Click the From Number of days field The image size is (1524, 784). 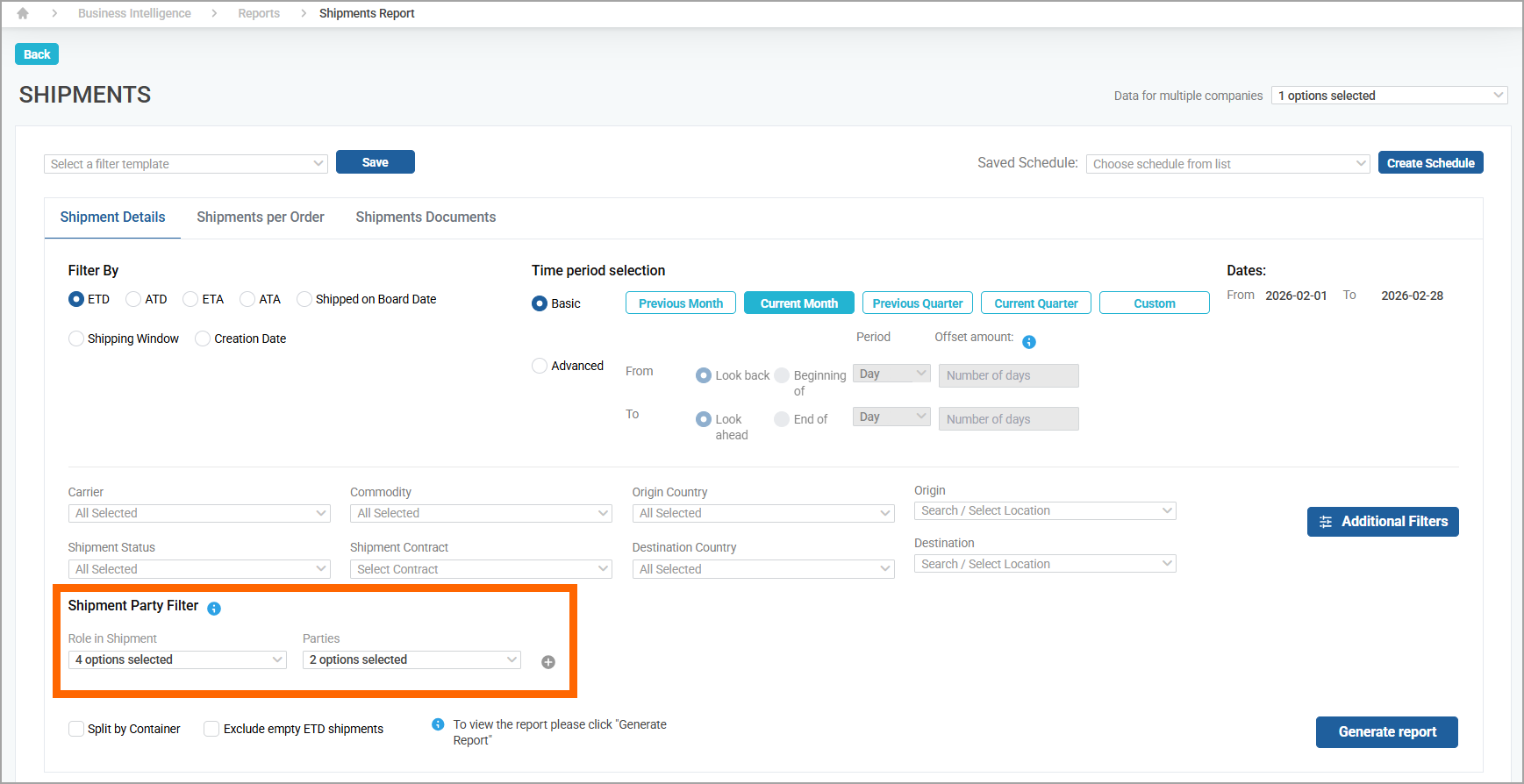click(x=1009, y=375)
